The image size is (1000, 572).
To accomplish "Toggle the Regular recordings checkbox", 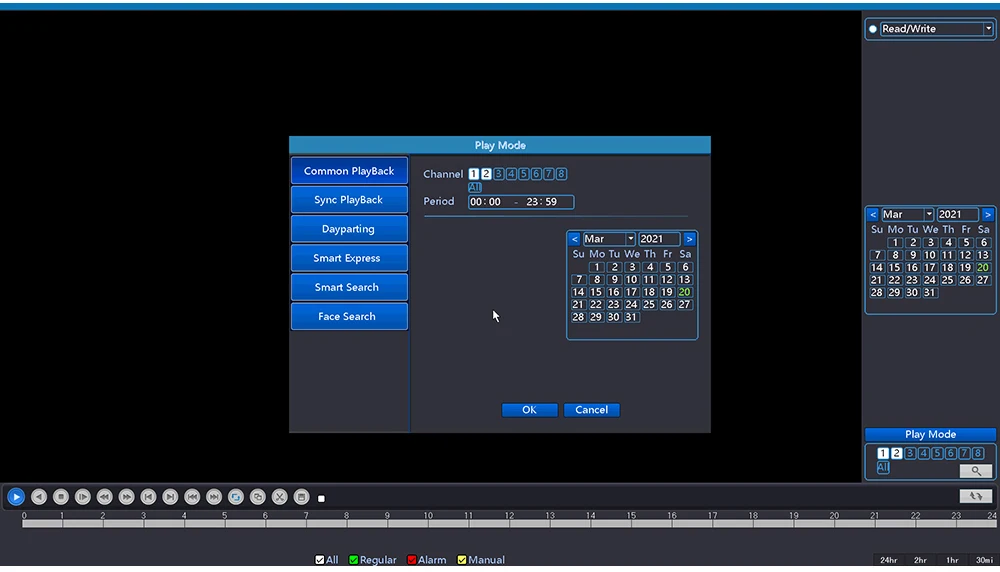I will pos(353,560).
